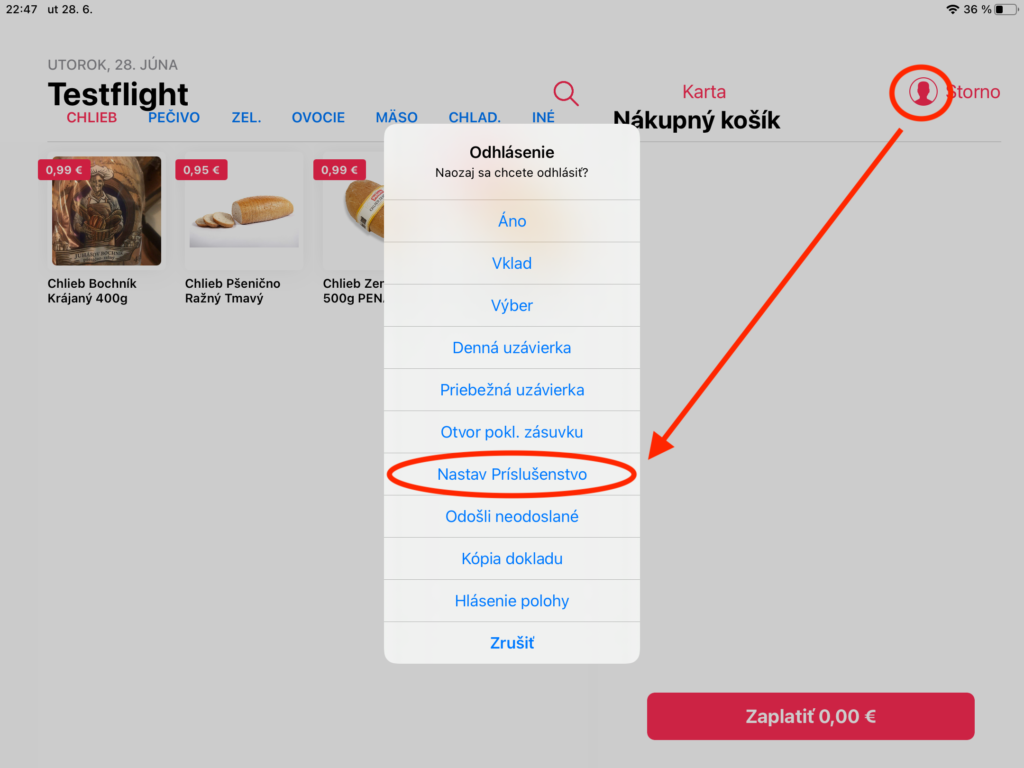This screenshot has height=768, width=1024.
Task: Open the user profile icon
Action: 923,92
